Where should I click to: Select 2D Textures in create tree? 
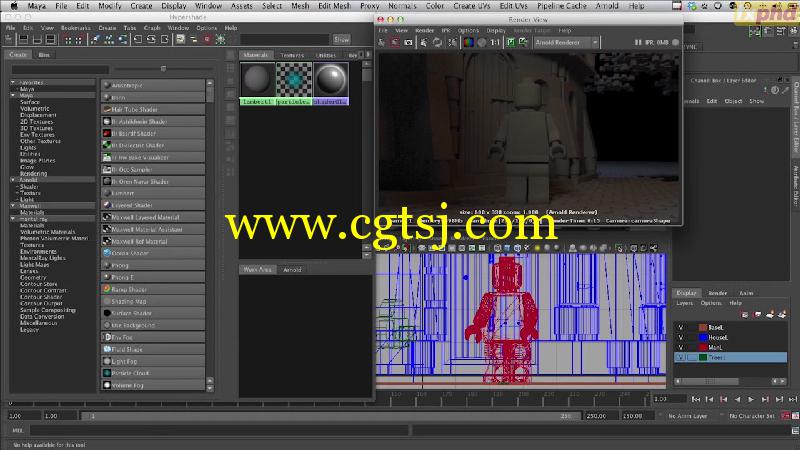click(36, 122)
